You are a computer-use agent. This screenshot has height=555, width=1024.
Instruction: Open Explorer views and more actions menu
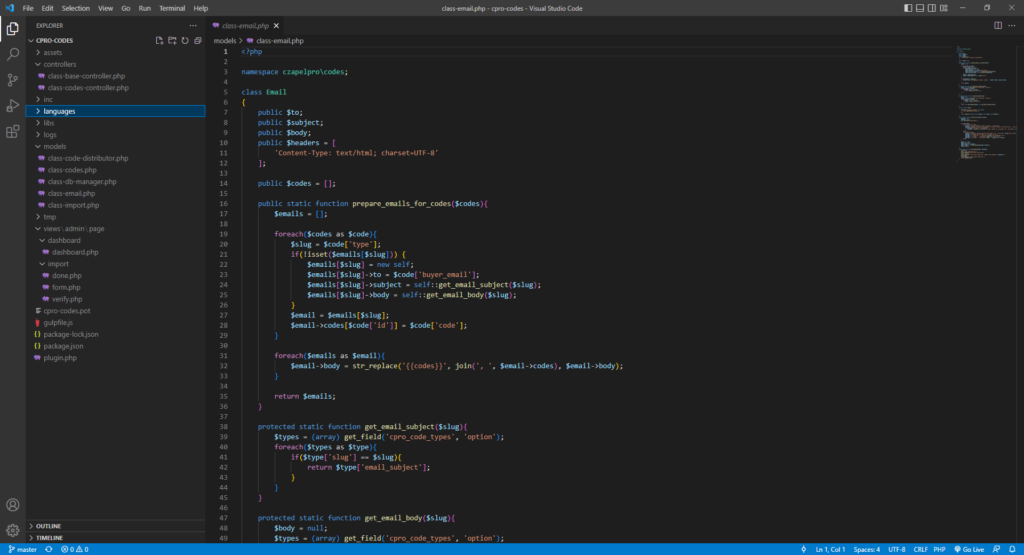point(193,25)
